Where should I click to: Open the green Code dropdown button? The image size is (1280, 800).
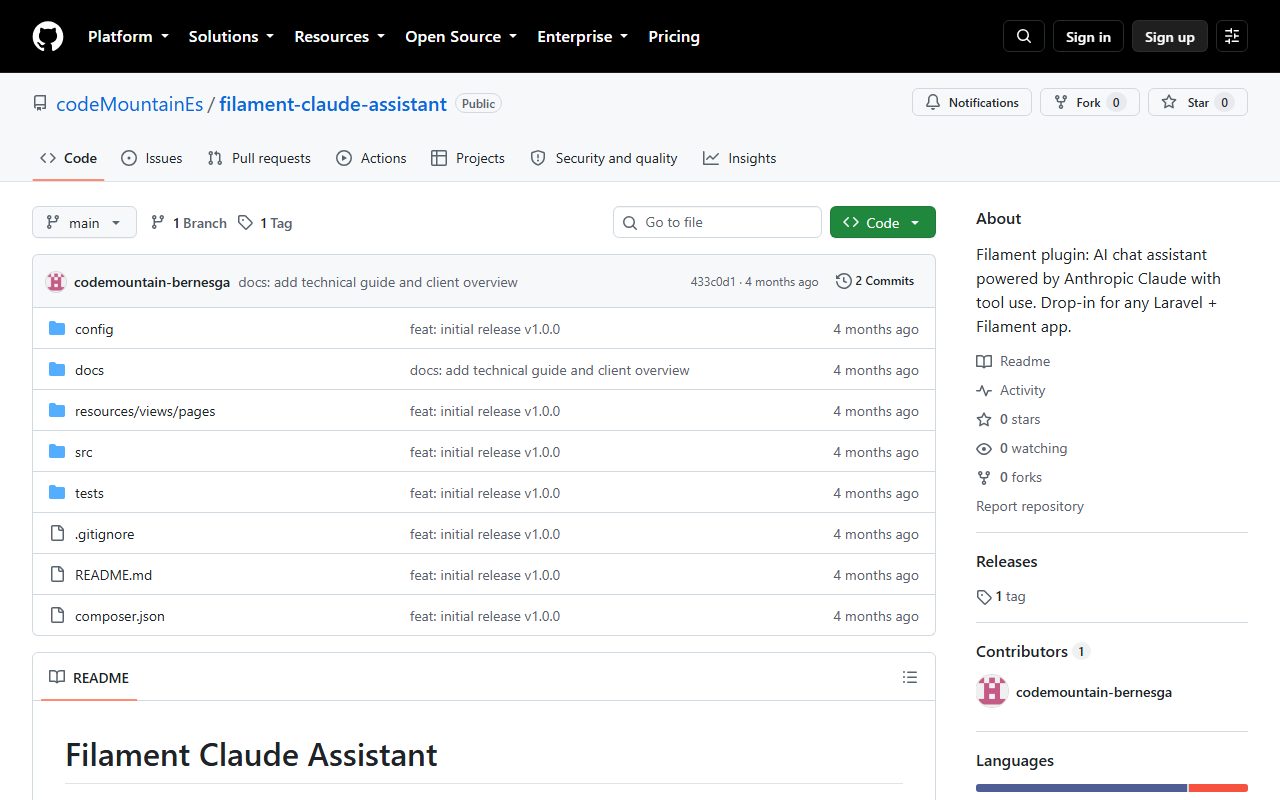point(883,223)
